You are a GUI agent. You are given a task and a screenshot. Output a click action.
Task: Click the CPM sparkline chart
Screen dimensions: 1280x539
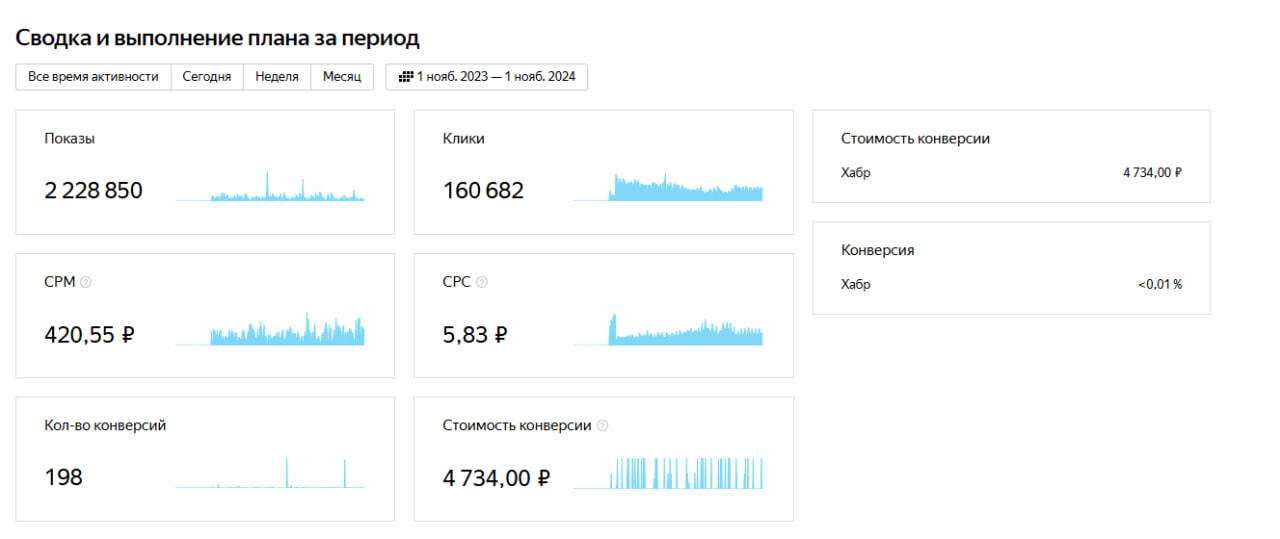[270, 330]
